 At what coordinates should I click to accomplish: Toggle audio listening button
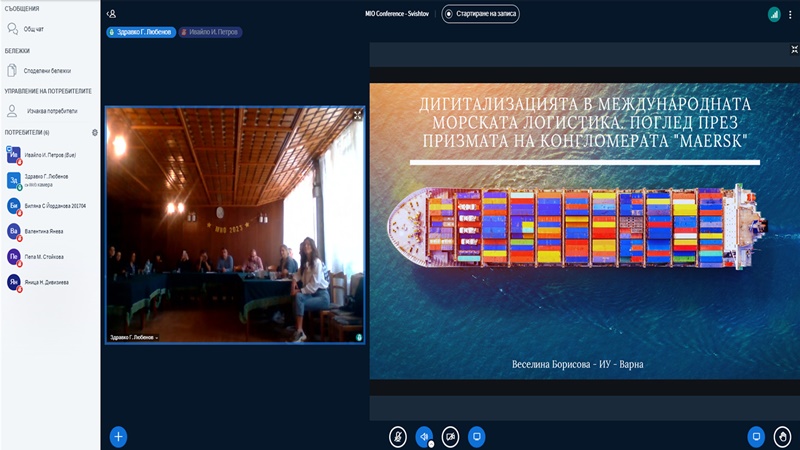[424, 437]
